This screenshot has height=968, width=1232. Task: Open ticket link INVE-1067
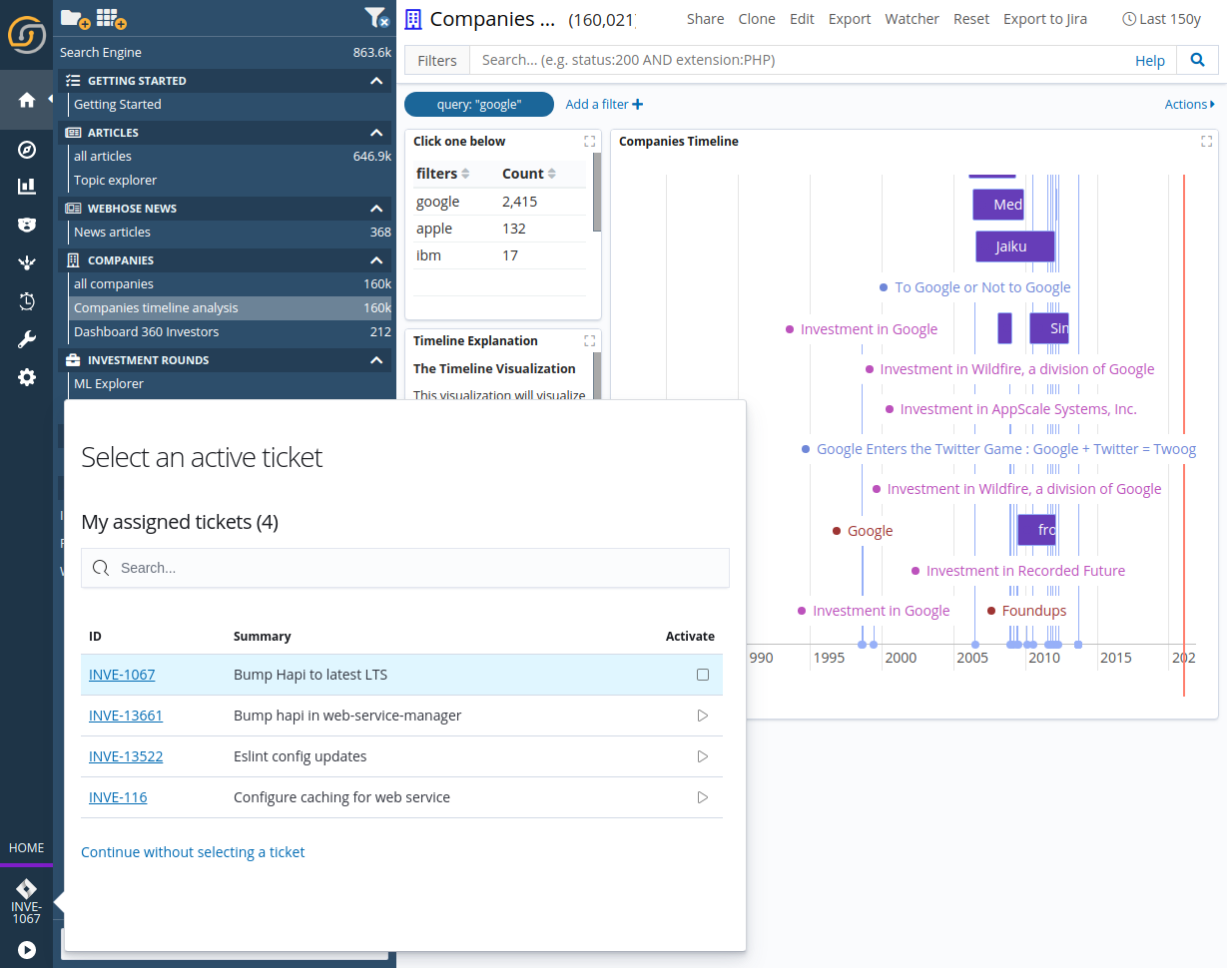[x=122, y=675]
